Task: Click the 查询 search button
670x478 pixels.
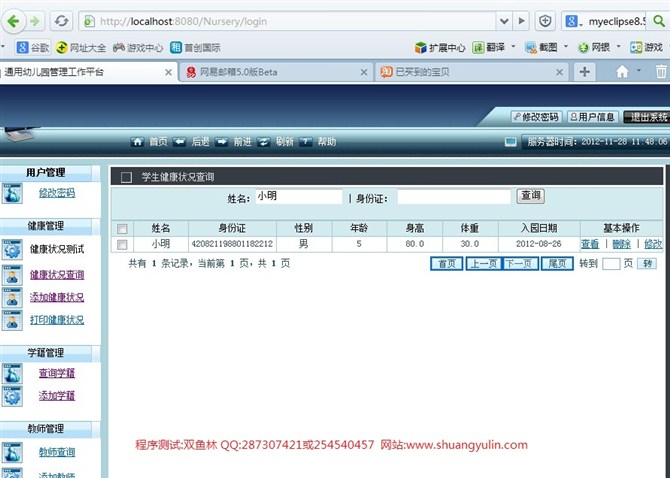Action: click(x=530, y=196)
